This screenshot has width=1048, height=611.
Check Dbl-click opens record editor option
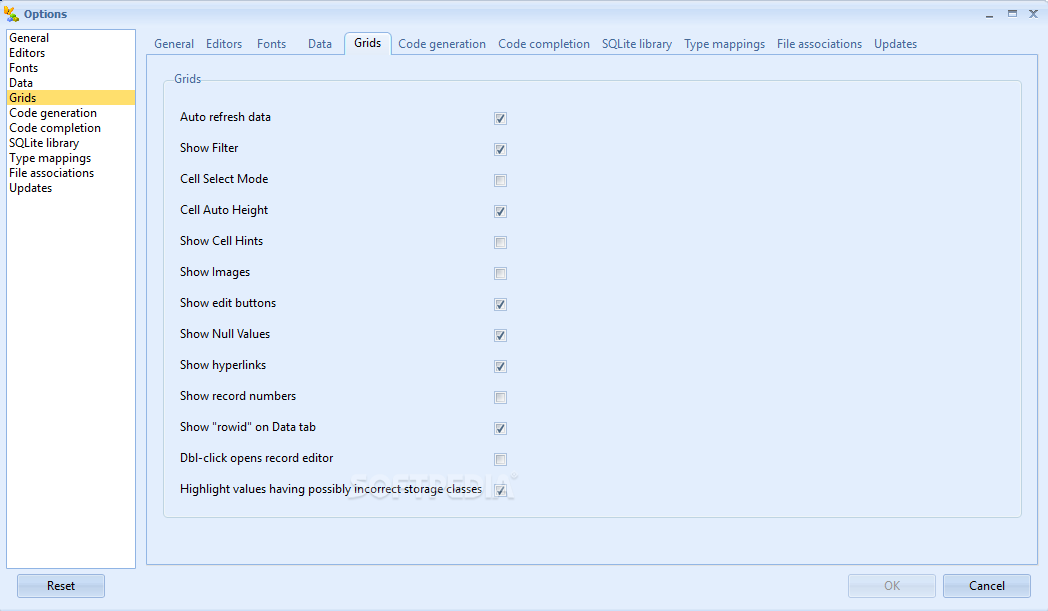pyautogui.click(x=501, y=459)
